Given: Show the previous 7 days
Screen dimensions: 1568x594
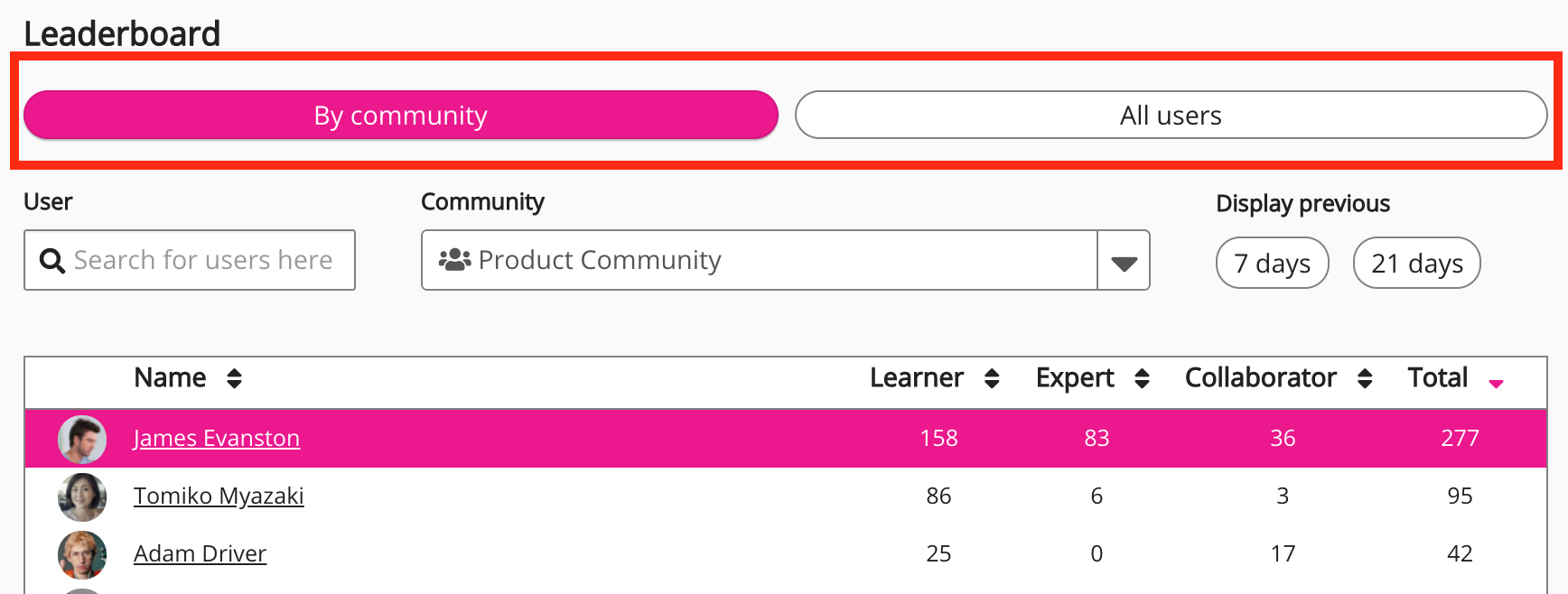Looking at the screenshot, I should click(1272, 264).
